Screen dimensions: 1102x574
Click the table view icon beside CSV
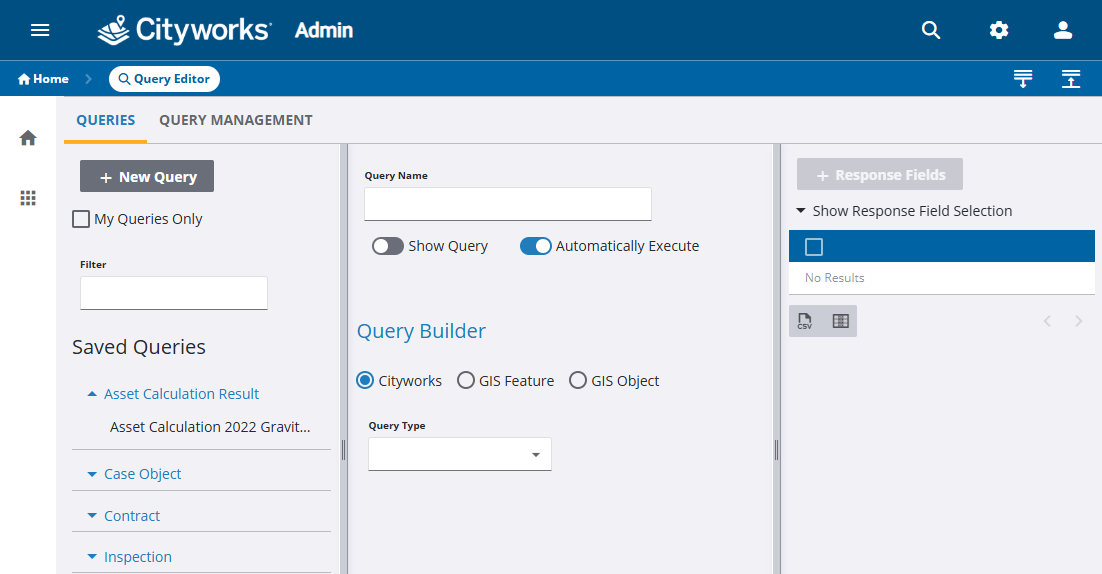[x=840, y=321]
